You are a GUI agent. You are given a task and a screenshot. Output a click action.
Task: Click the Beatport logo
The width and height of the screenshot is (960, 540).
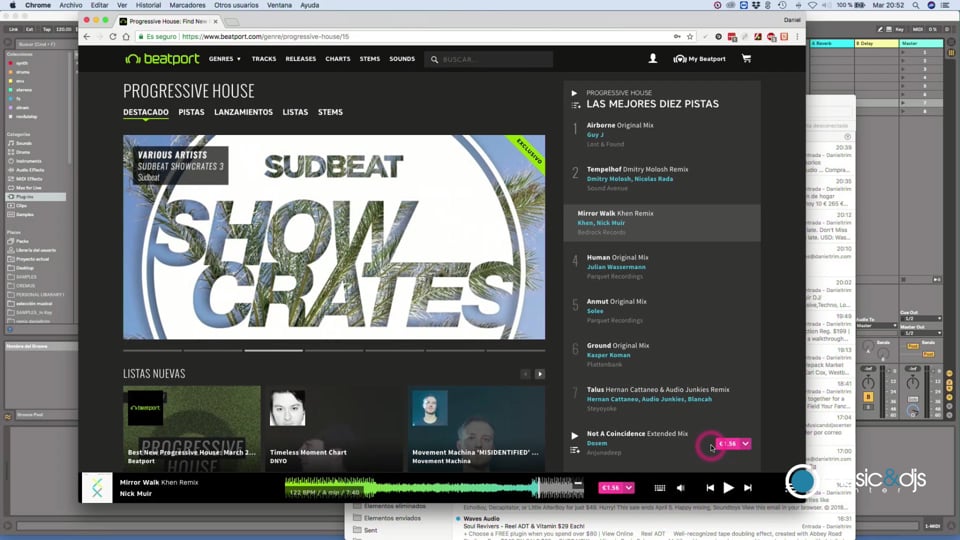(162, 59)
